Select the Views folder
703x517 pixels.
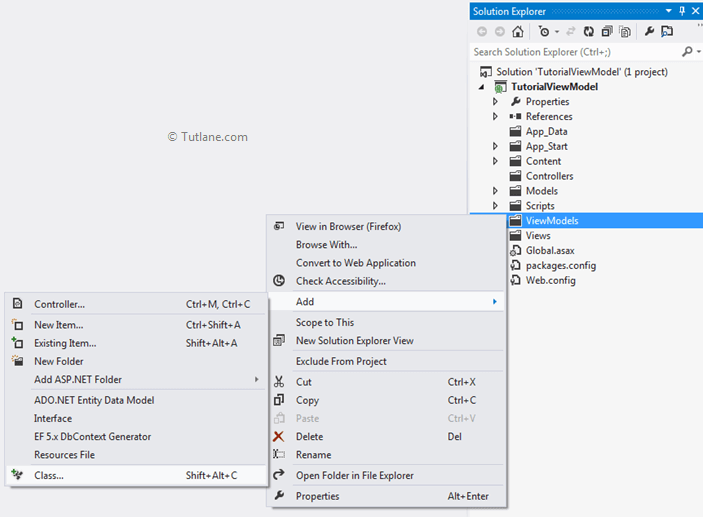click(x=538, y=235)
